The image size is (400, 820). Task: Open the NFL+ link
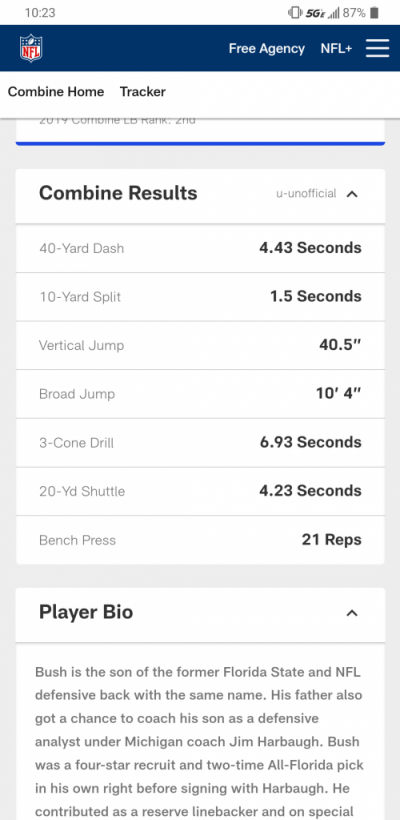(x=336, y=49)
